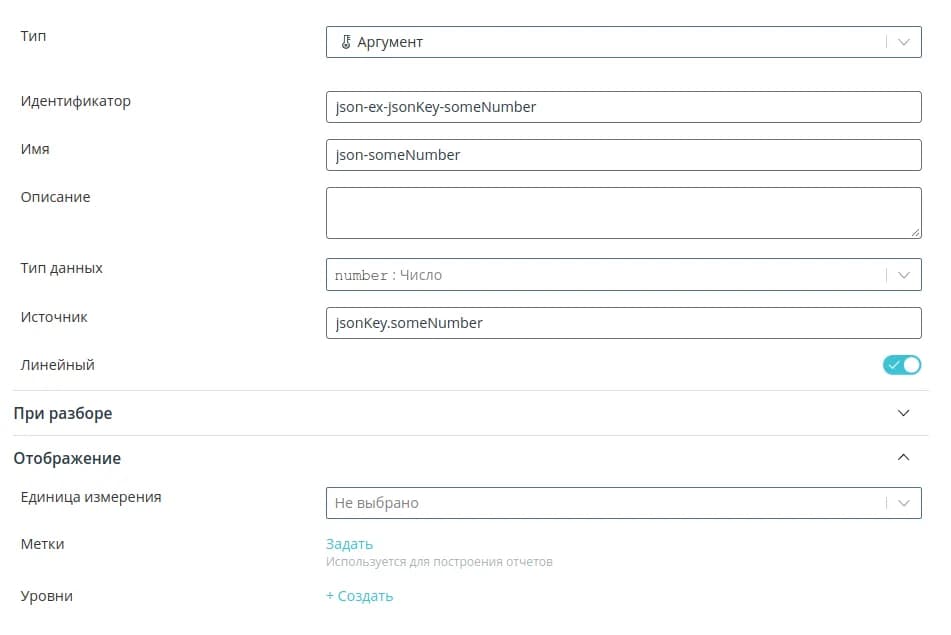Image resolution: width=951 pixels, height=635 pixels.
Task: Click the checkmark inside the Линейный switch
Action: [894, 365]
